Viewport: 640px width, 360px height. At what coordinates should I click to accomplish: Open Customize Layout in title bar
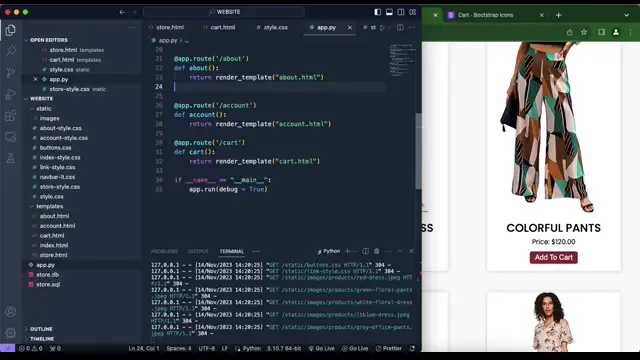pyautogui.click(x=413, y=12)
